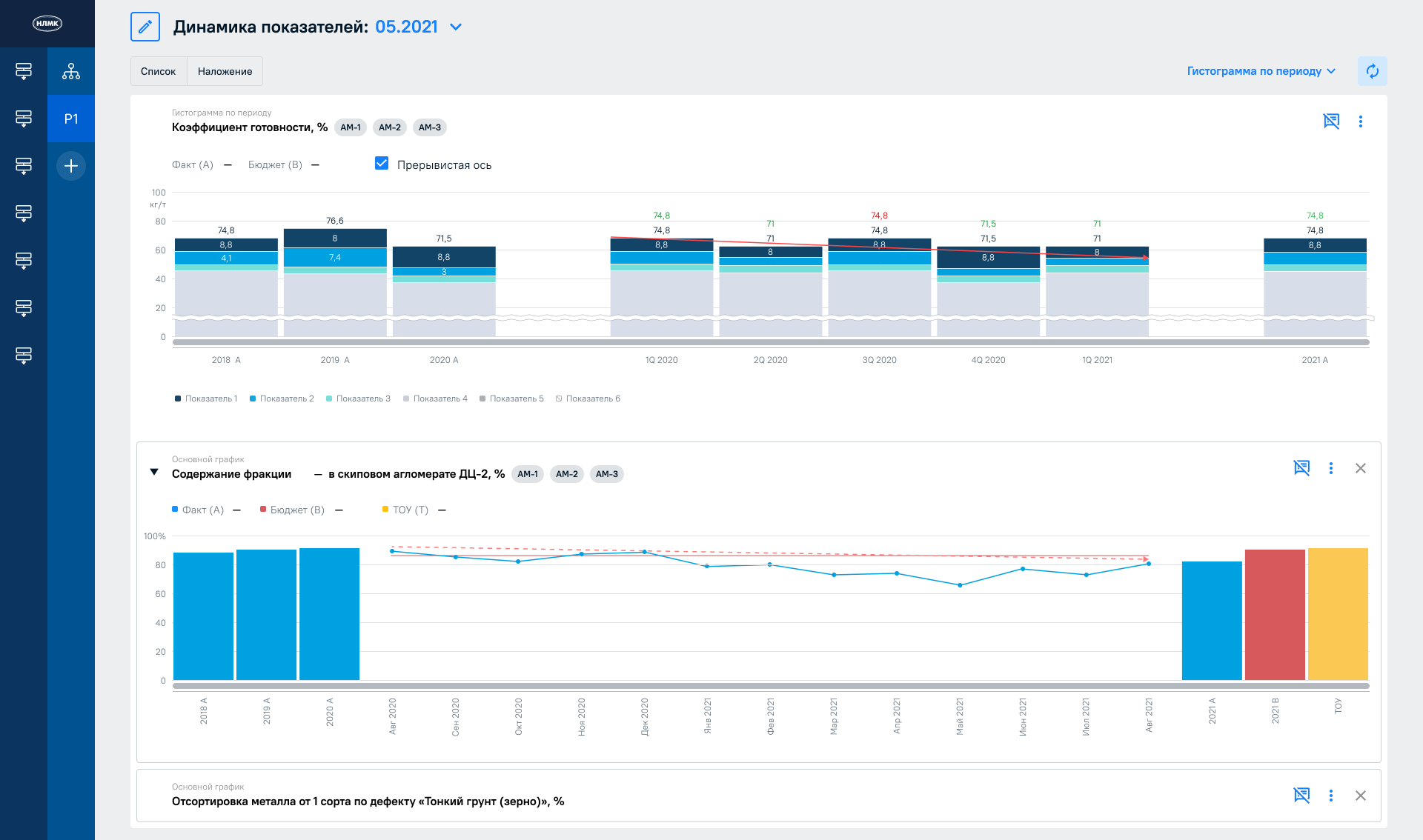Click the pencil edit icon by the title

[x=145, y=27]
